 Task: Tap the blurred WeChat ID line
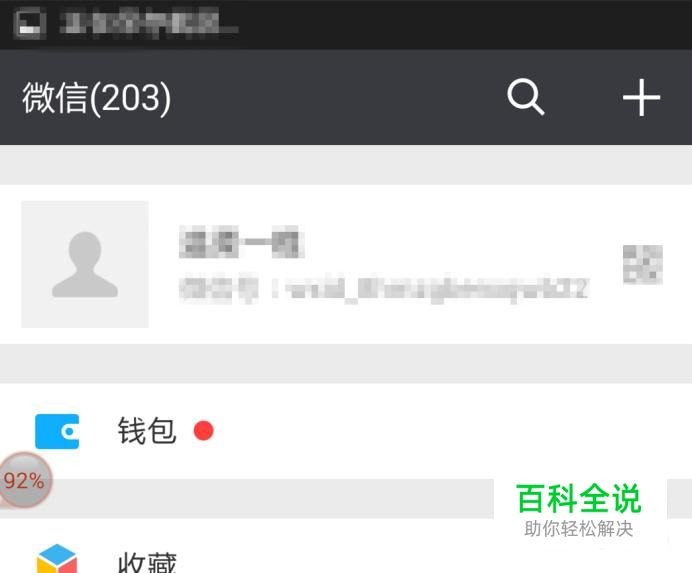tap(384, 289)
